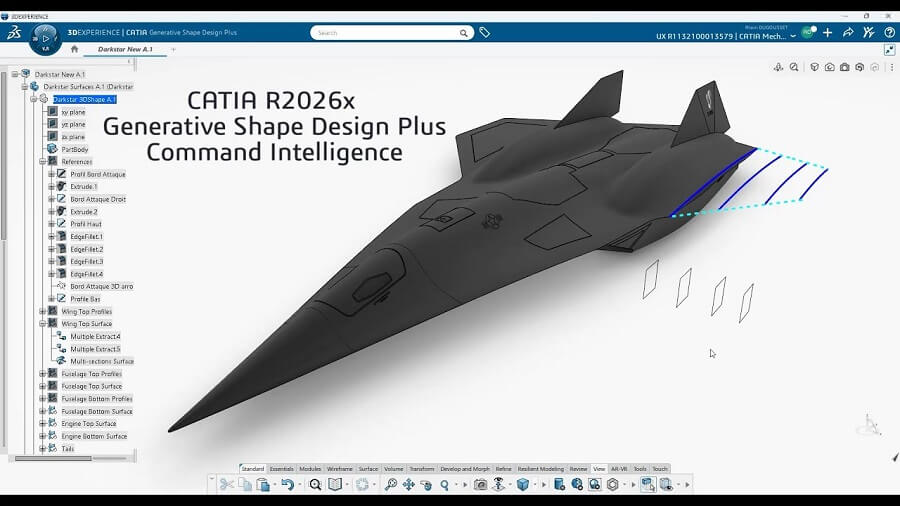Click the collapse view arrows icon at top right
The height and width of the screenshot is (506, 900).
889,50
